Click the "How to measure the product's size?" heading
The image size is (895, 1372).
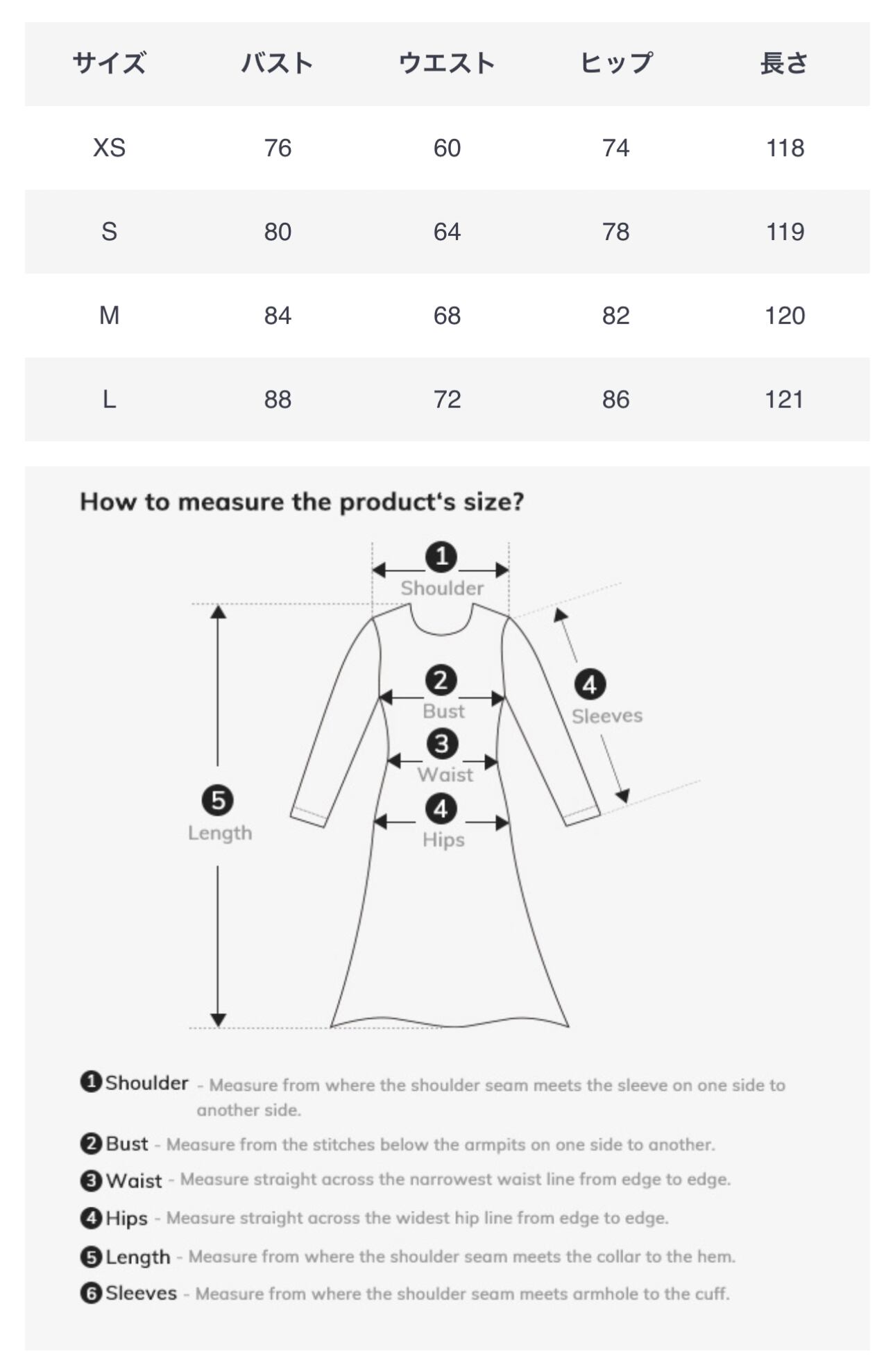[x=302, y=502]
